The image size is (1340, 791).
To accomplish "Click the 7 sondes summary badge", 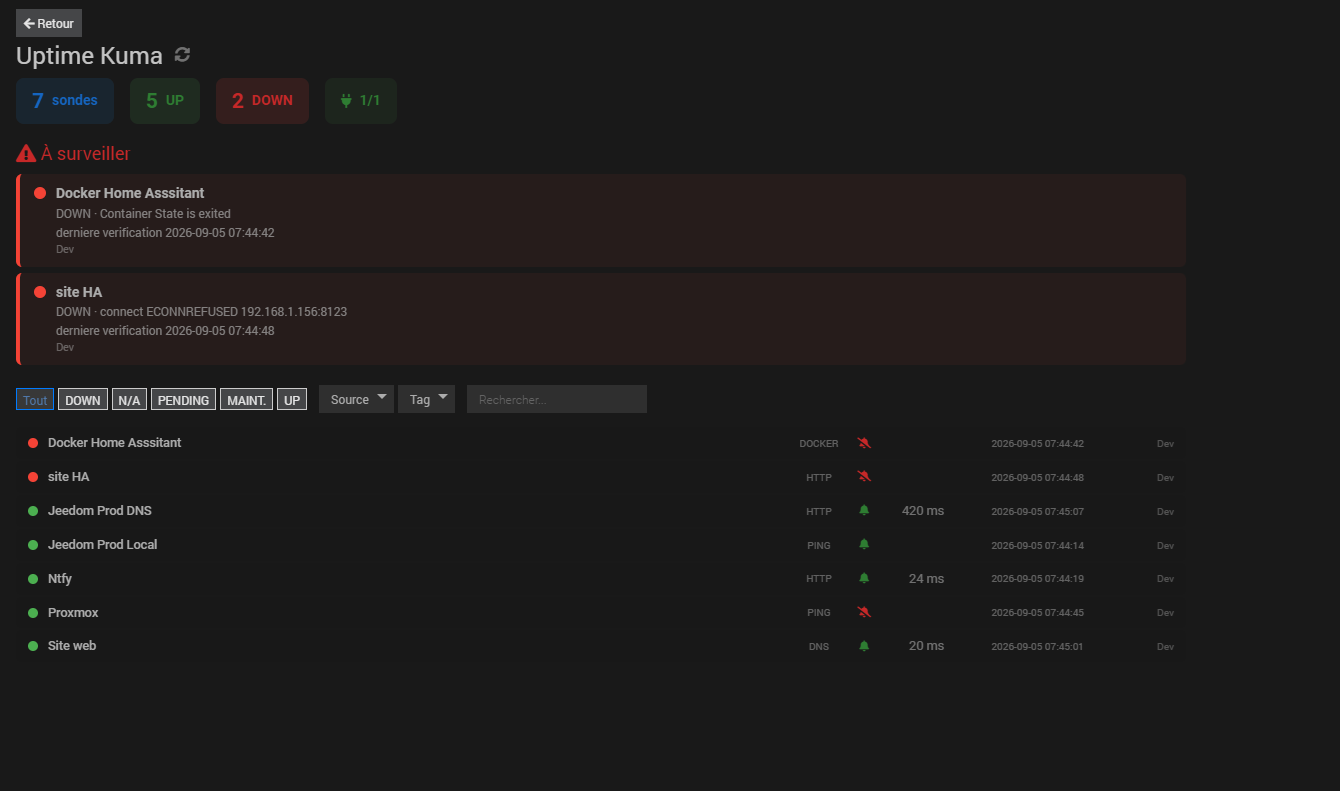I will click(65, 101).
